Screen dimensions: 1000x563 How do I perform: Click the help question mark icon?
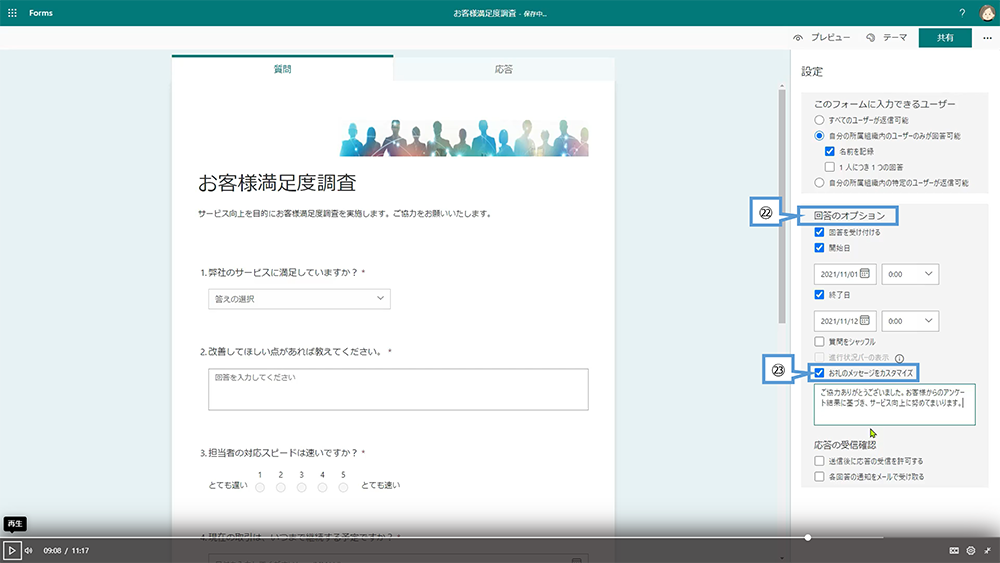pos(962,13)
